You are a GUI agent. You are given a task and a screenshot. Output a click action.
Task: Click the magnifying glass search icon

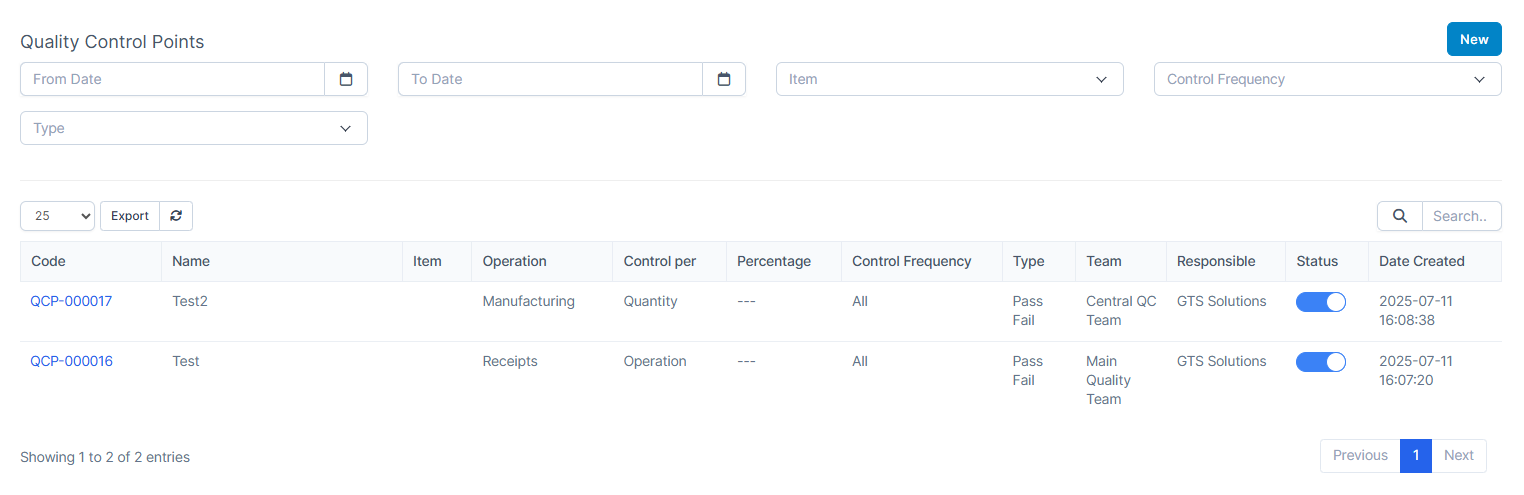pos(1400,216)
